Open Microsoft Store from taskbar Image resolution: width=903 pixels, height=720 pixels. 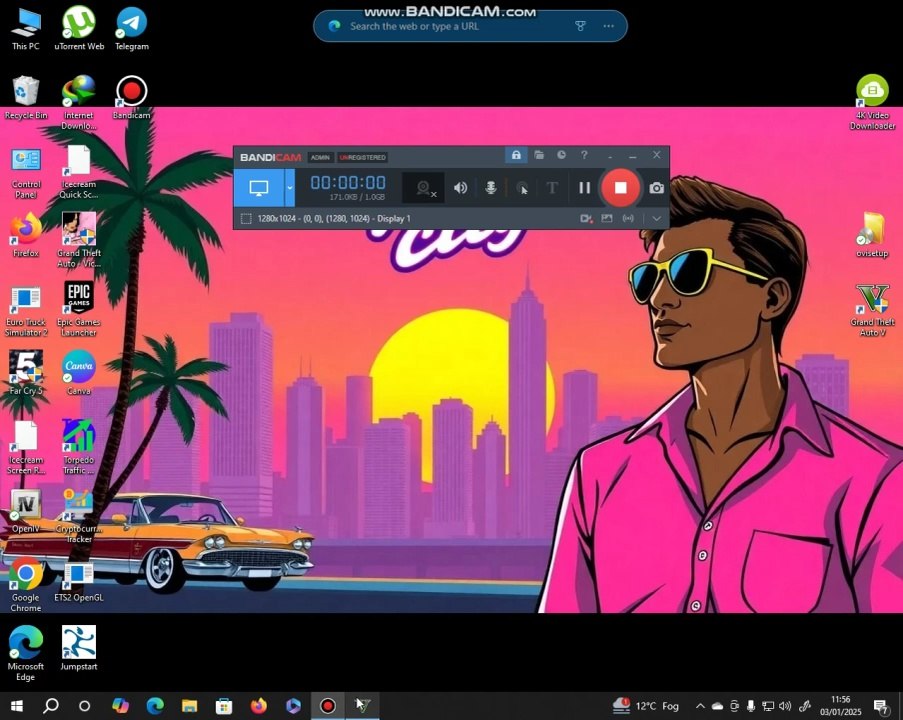[224, 706]
